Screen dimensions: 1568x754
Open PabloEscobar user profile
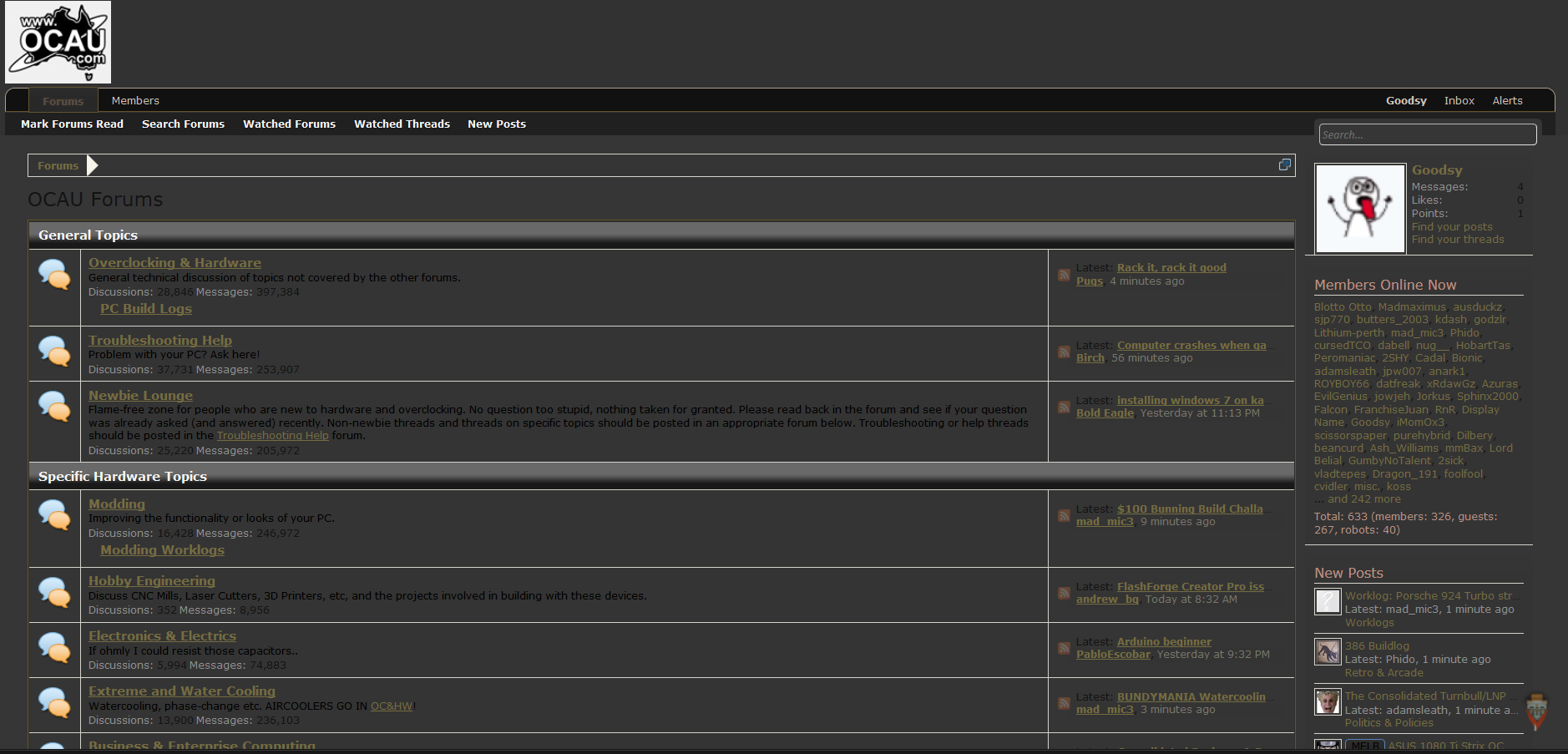[x=1113, y=655]
